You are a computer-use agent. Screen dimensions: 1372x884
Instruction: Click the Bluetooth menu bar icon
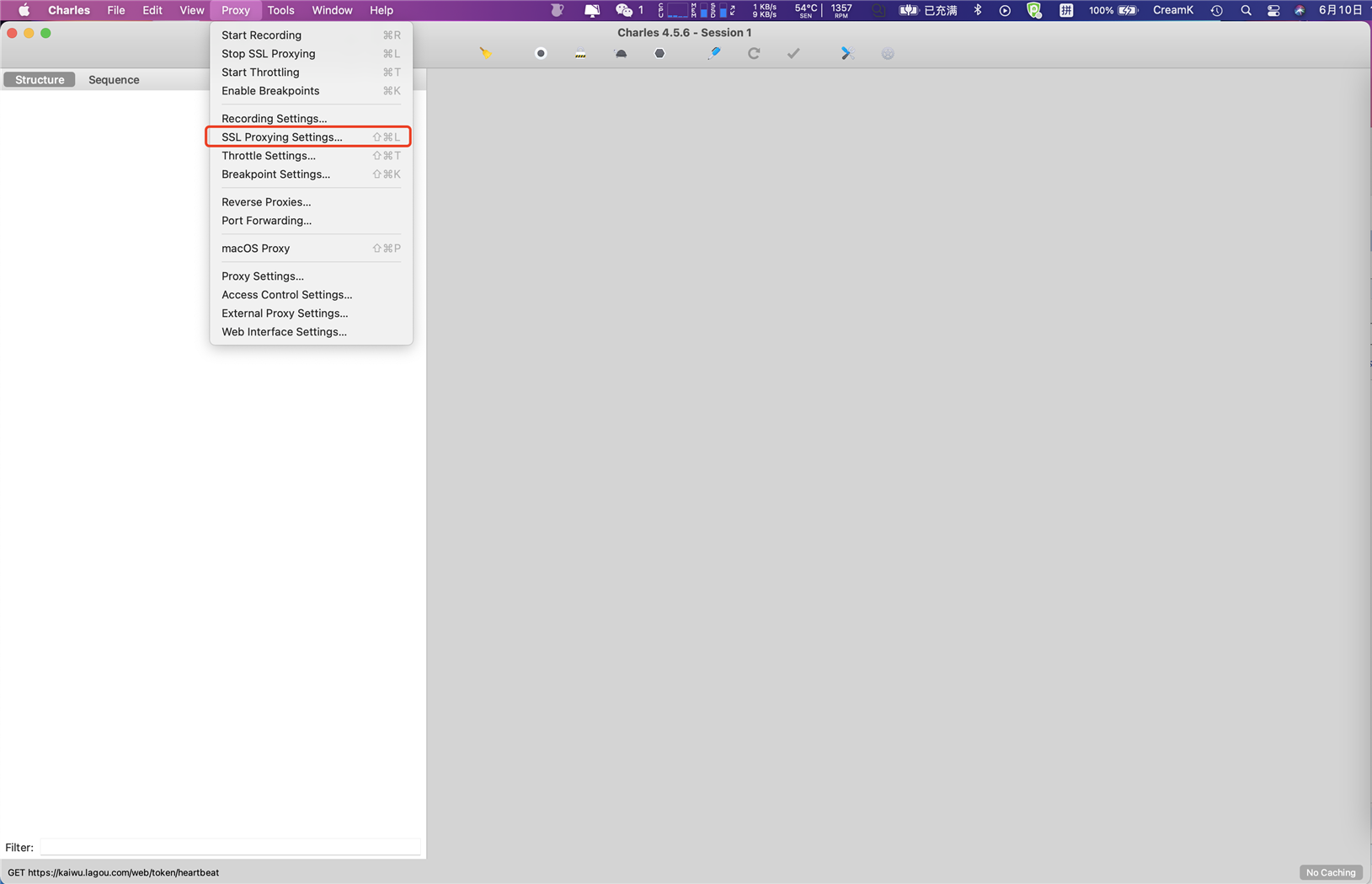[x=978, y=10]
